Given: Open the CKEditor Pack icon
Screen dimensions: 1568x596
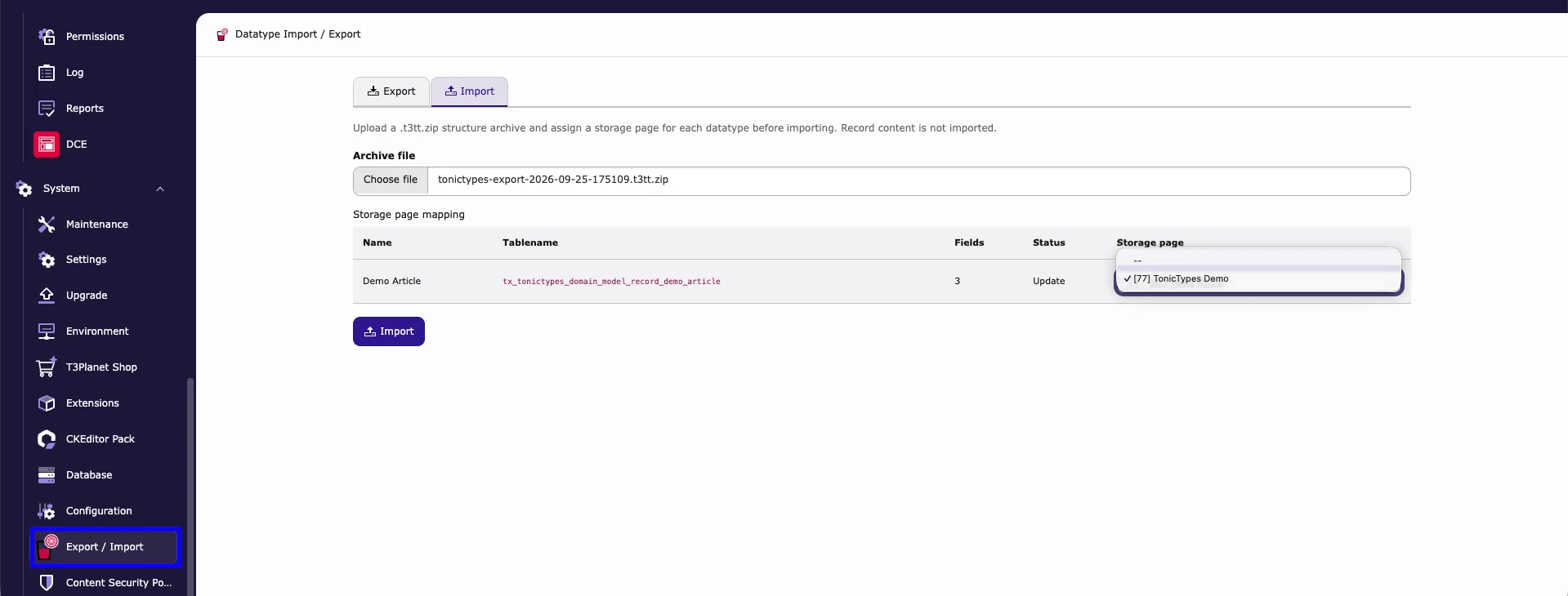Looking at the screenshot, I should point(47,439).
